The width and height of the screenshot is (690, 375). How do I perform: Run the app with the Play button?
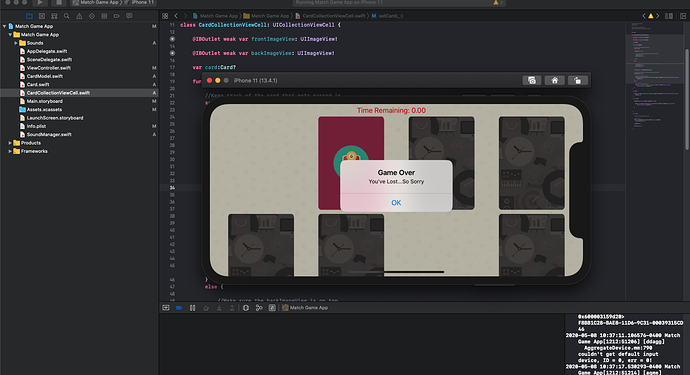coord(40,3)
